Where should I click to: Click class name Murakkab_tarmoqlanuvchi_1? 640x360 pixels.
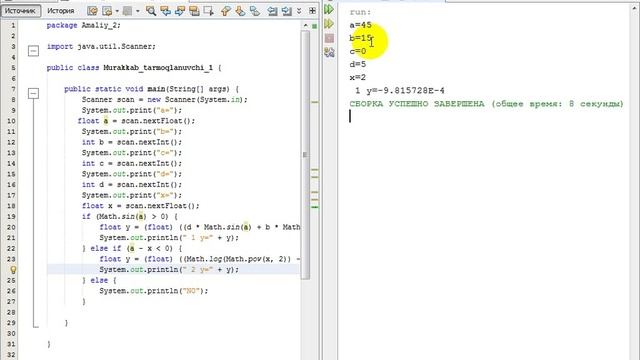click(x=158, y=68)
